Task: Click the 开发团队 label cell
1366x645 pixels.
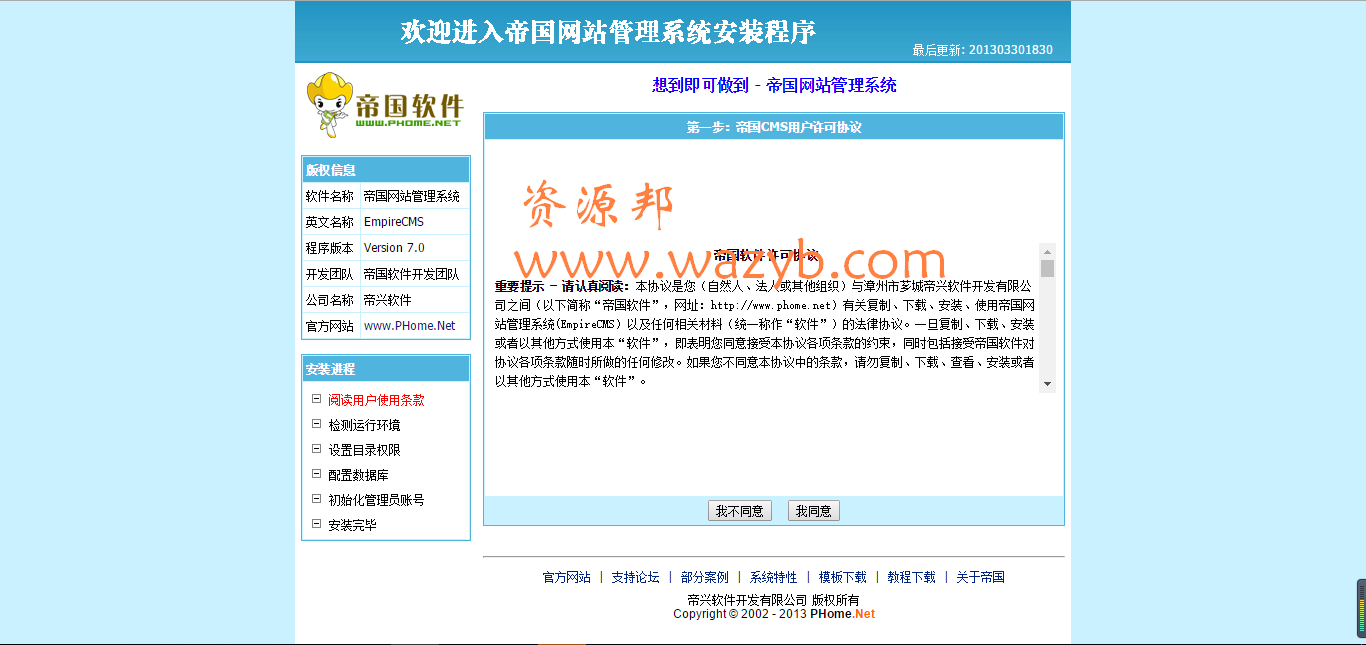Action: pos(330,274)
